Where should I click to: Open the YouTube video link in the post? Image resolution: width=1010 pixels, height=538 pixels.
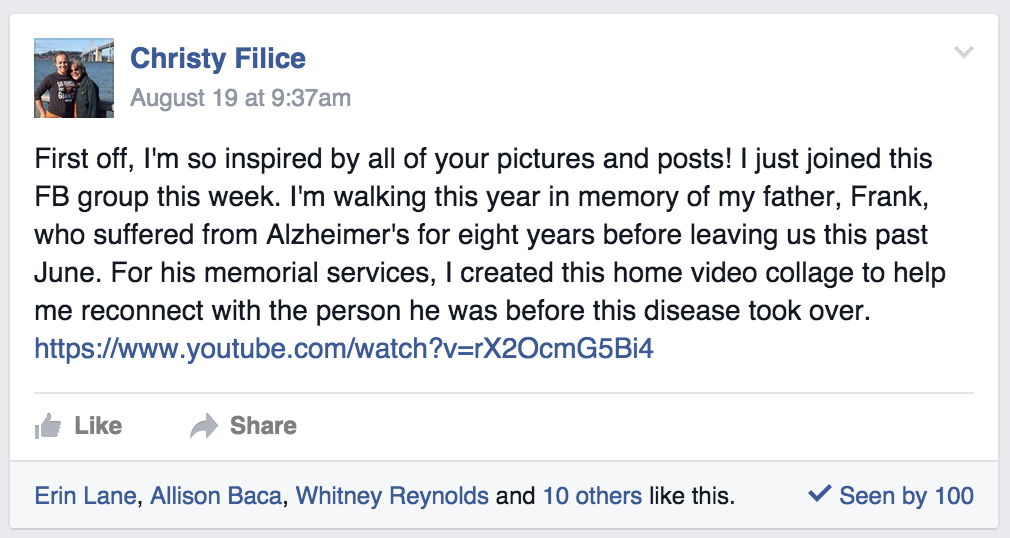click(x=344, y=349)
